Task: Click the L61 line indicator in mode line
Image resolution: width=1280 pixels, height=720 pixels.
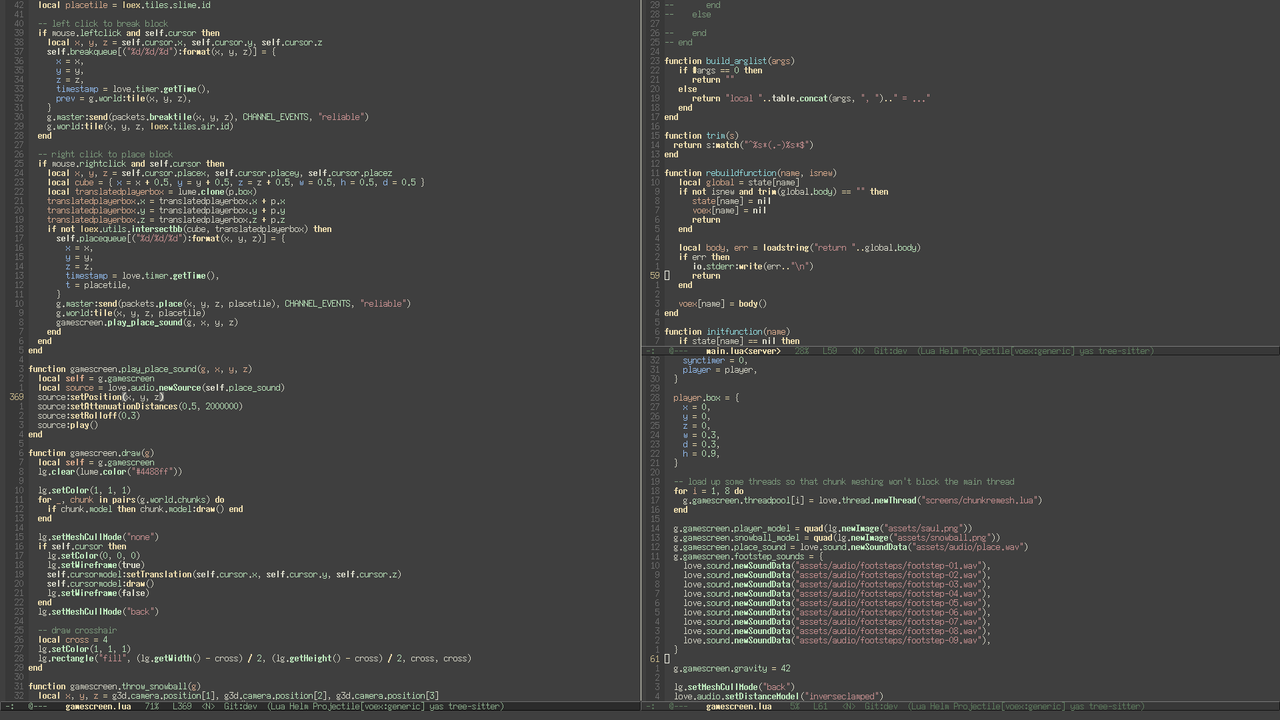Action: [820, 706]
